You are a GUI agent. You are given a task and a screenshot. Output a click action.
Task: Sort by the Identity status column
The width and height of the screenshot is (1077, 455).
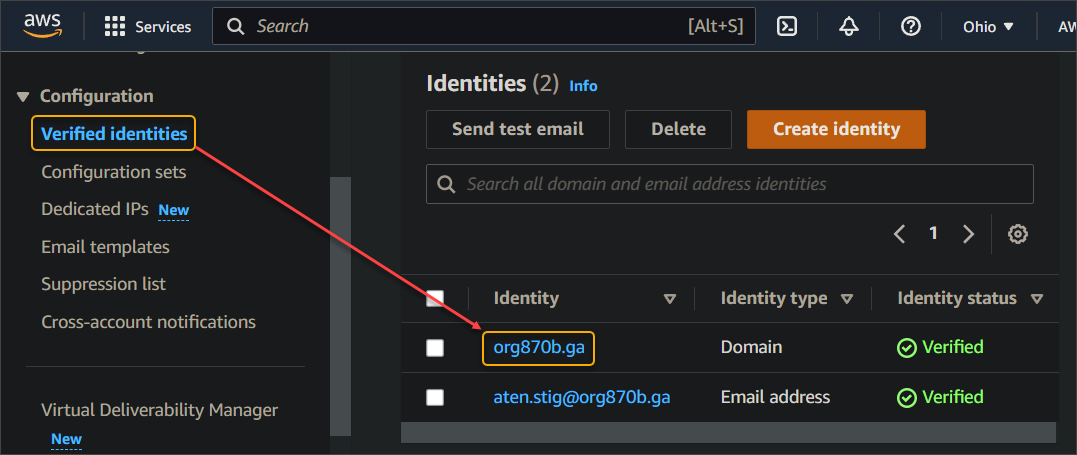[1037, 299]
